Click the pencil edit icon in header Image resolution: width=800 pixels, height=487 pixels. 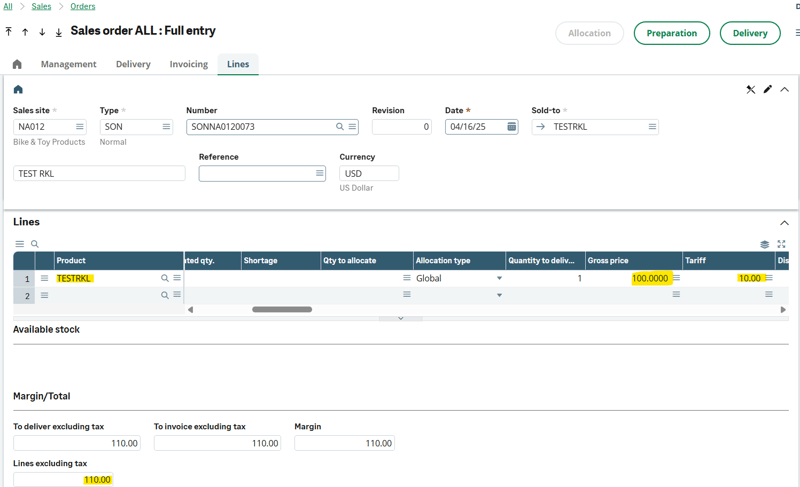pos(768,90)
